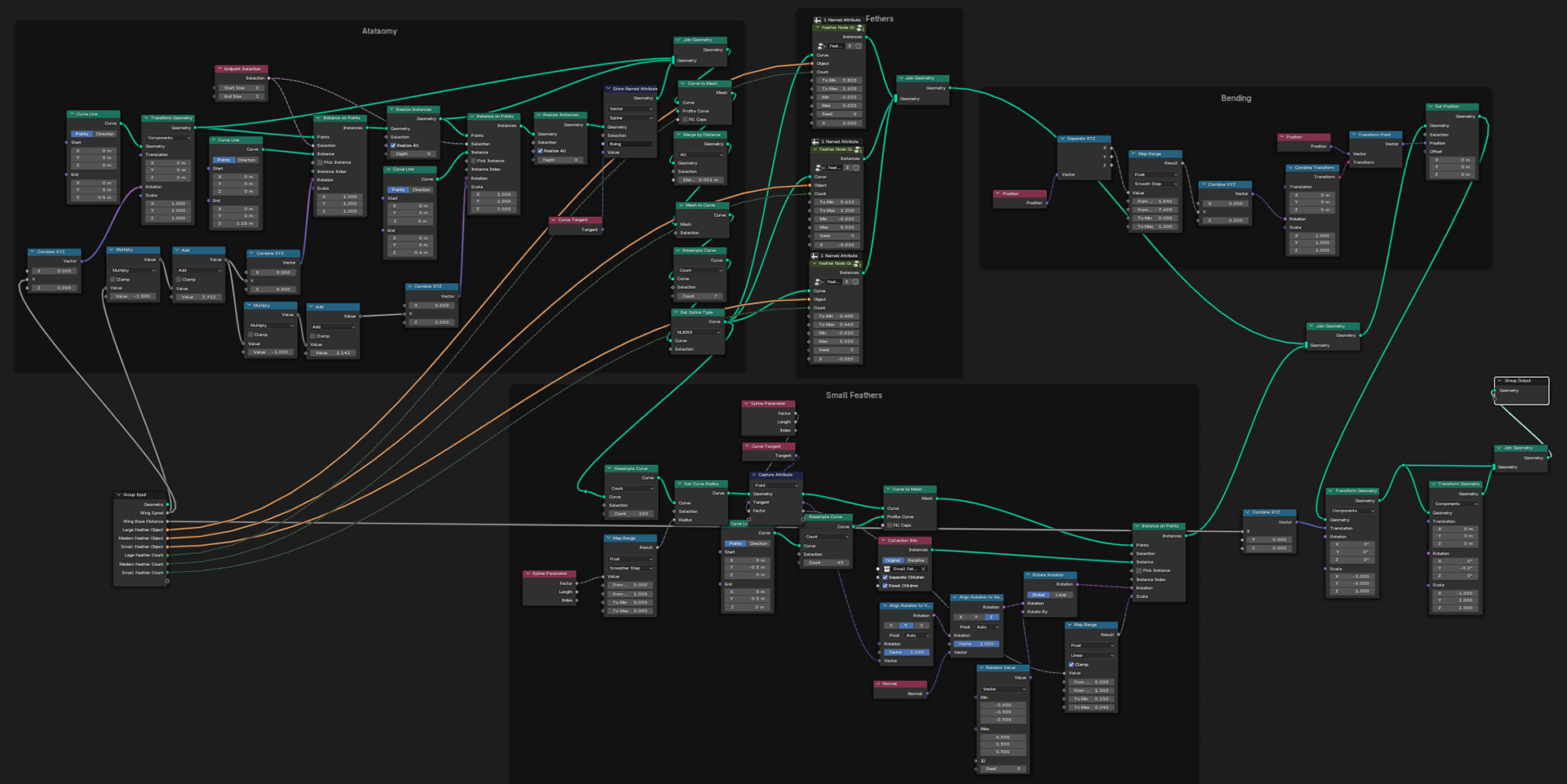Collapse the Group Output node
Screen dimensions: 1567x784
(x=1500, y=380)
